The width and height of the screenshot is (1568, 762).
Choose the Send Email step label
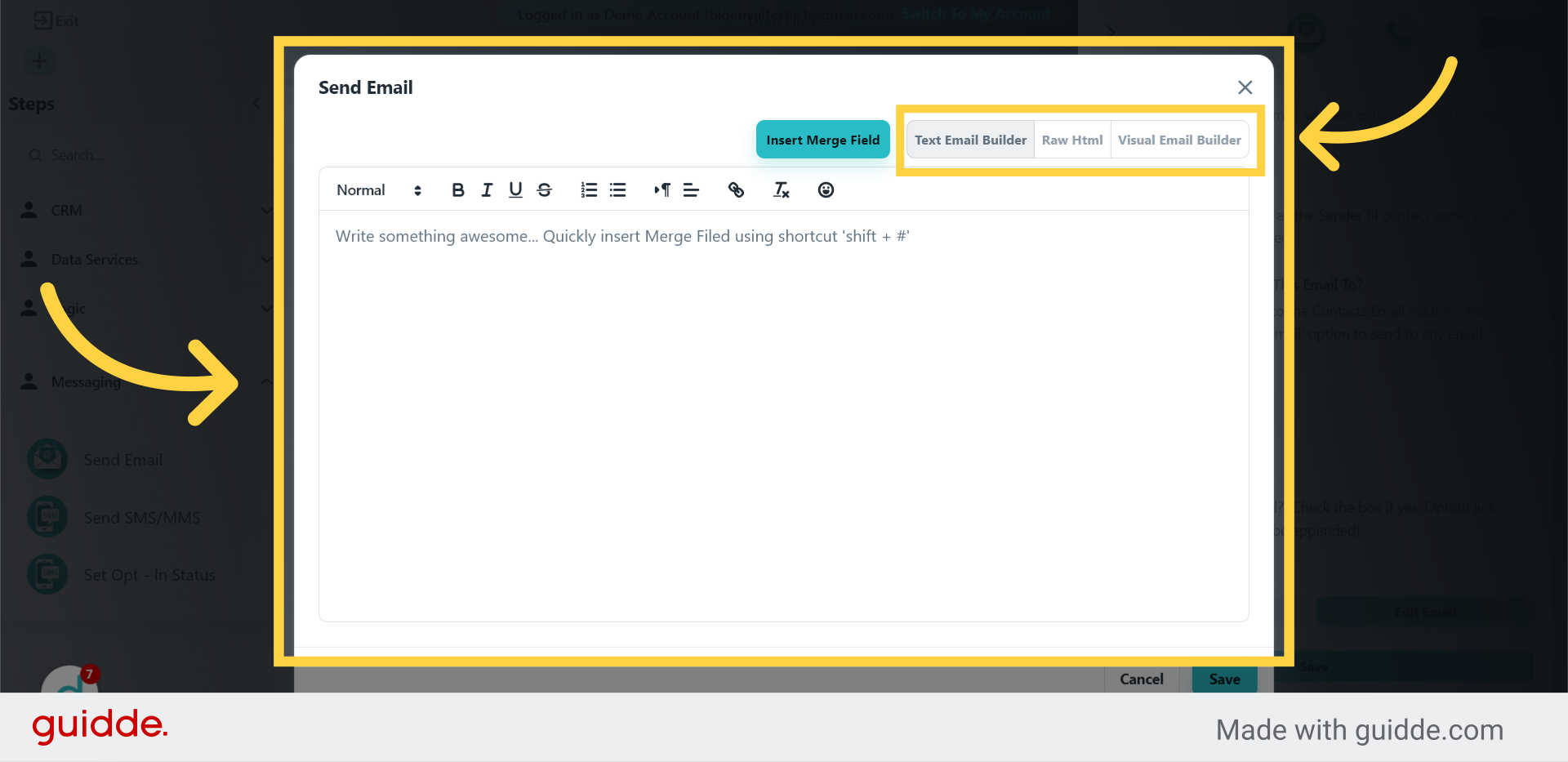pyautogui.click(x=123, y=460)
